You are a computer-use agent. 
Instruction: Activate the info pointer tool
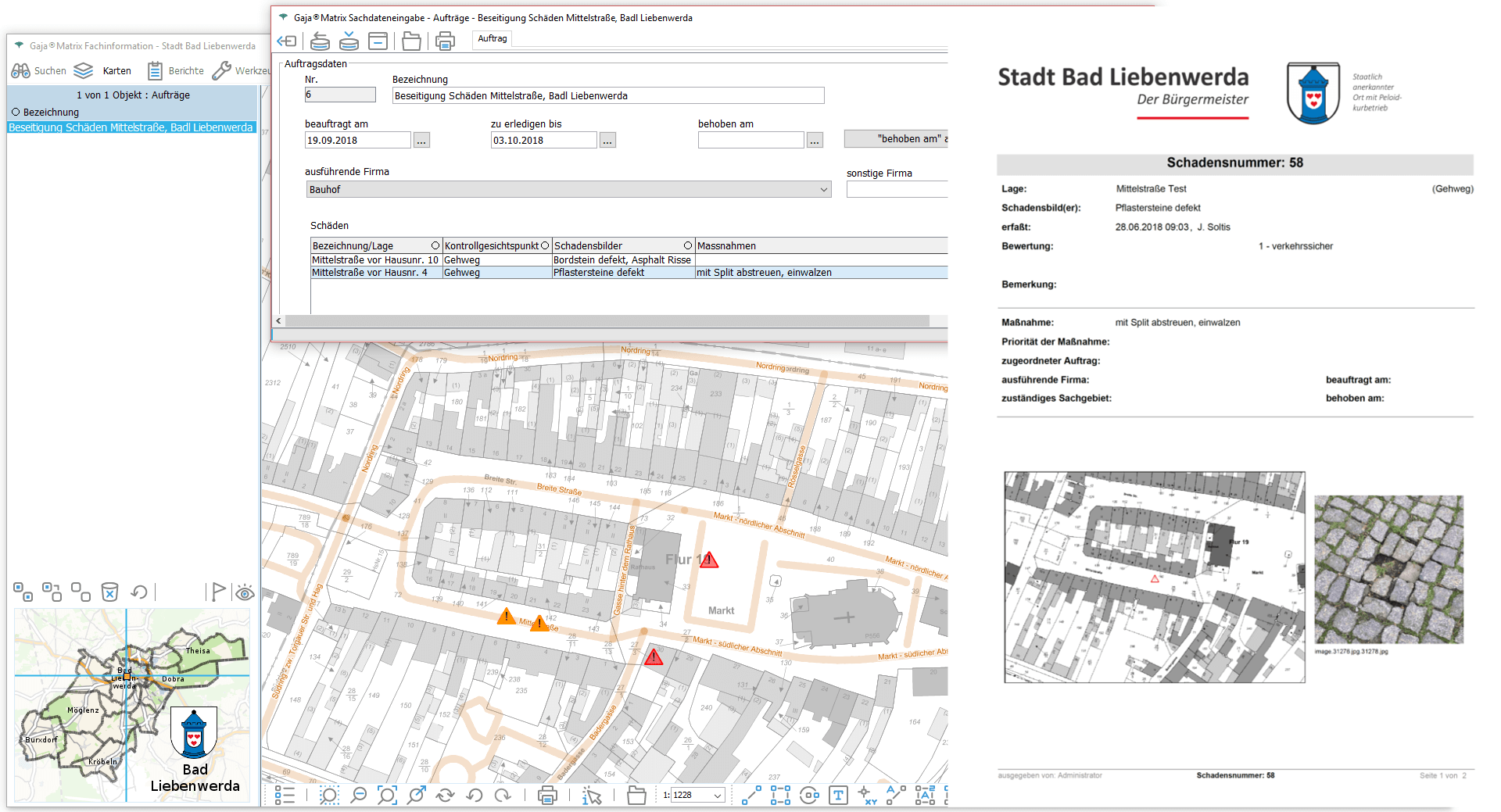[x=592, y=796]
